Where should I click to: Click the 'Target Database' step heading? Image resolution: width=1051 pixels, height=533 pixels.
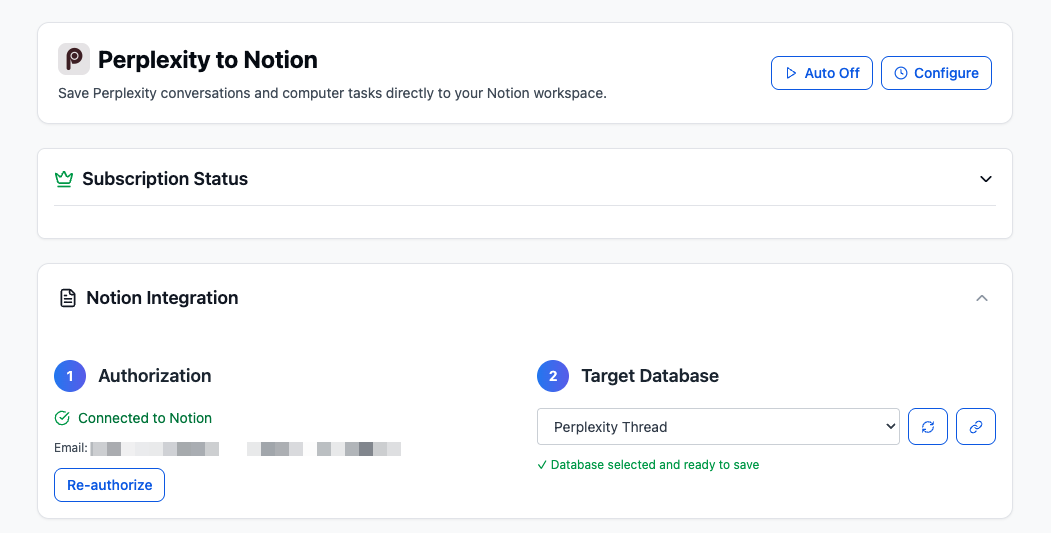(x=650, y=375)
